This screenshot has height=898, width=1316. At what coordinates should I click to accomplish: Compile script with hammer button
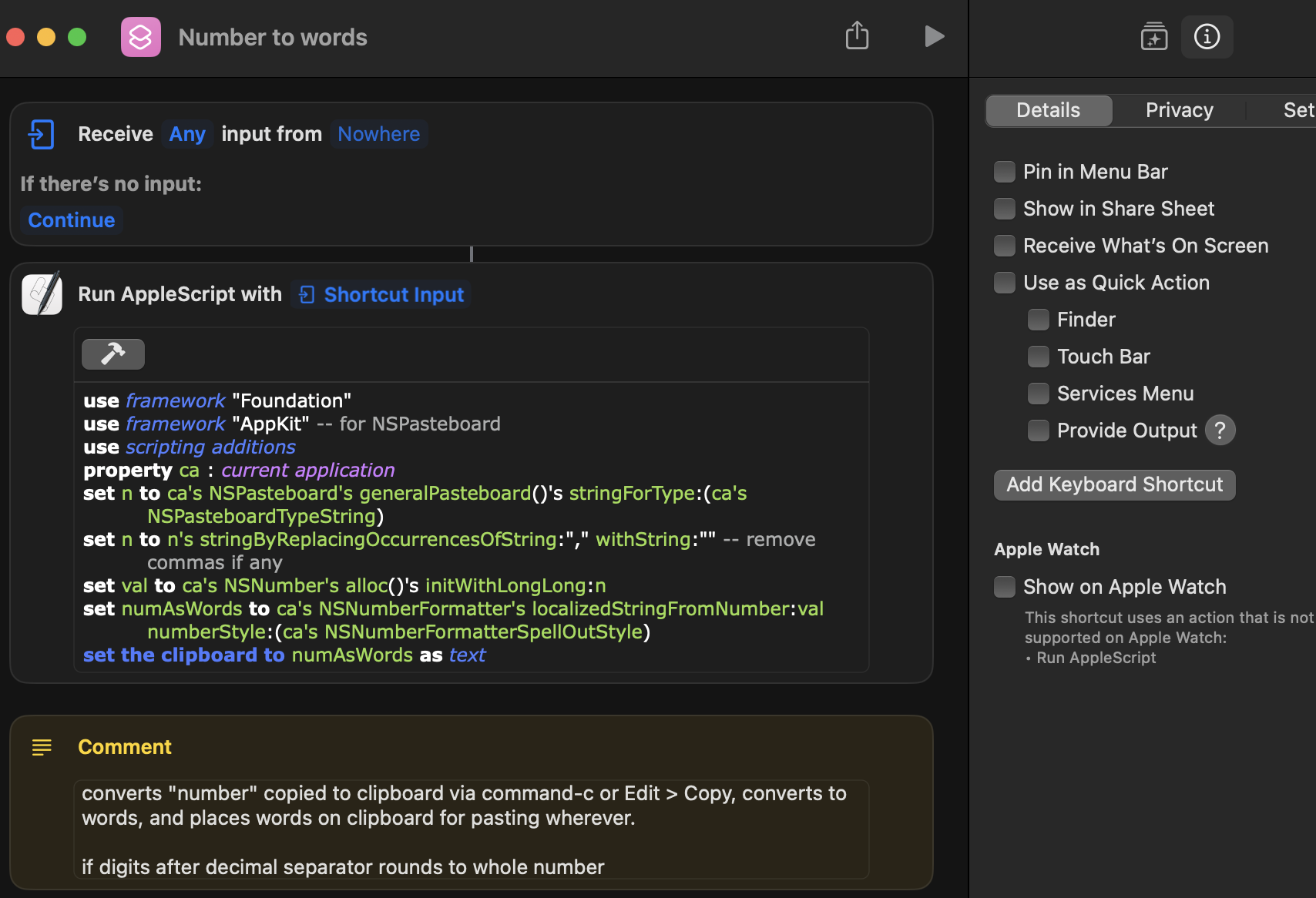coord(113,354)
